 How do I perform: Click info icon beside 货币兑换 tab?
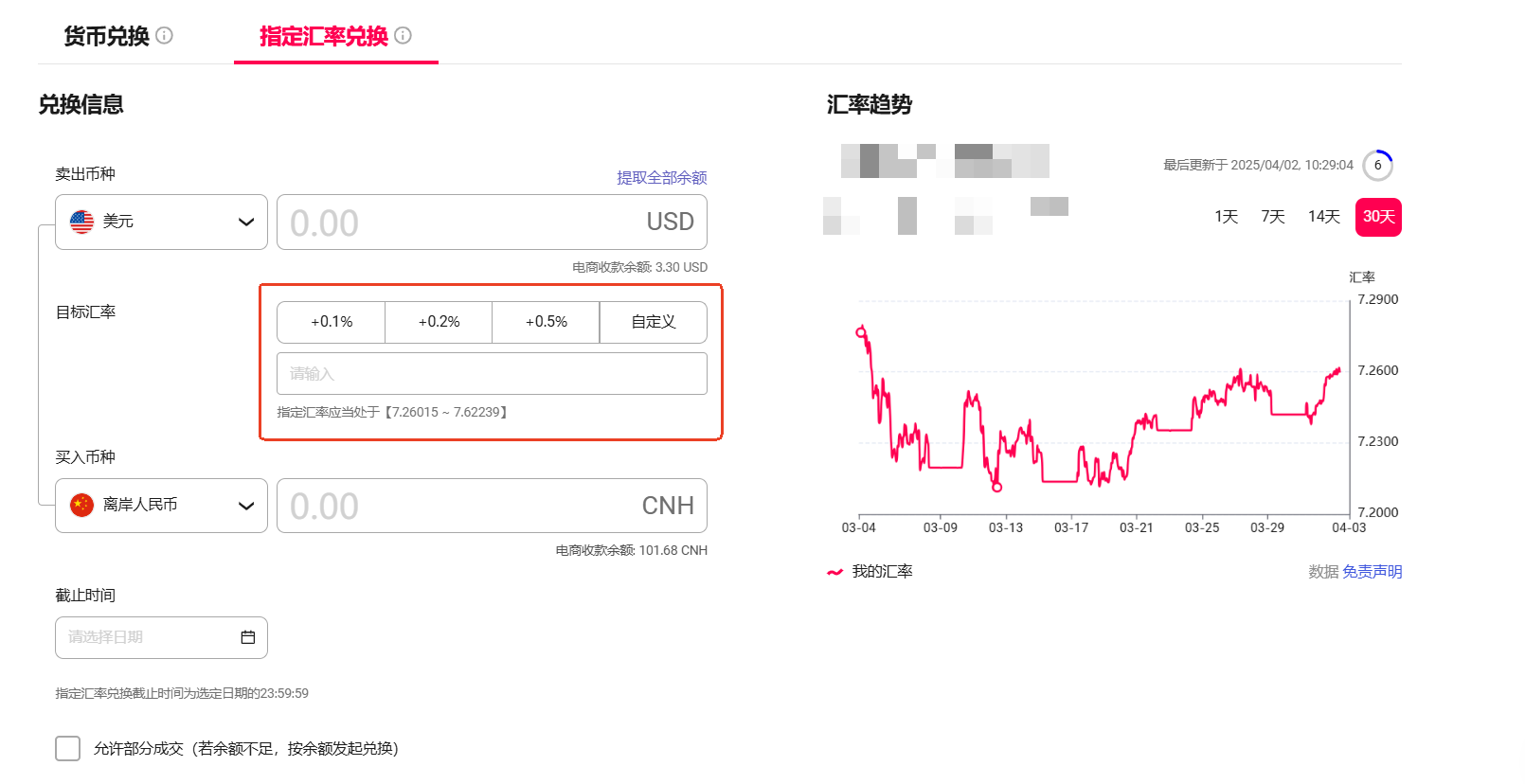point(165,36)
